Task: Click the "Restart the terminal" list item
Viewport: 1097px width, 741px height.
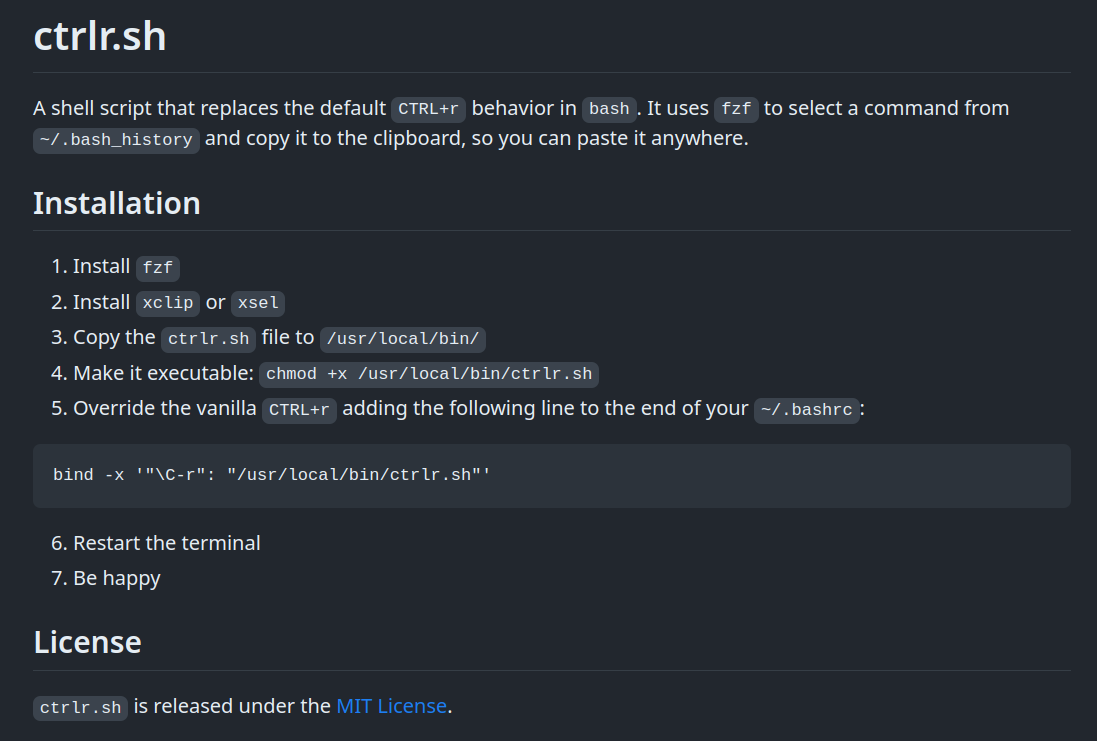Action: [166, 543]
